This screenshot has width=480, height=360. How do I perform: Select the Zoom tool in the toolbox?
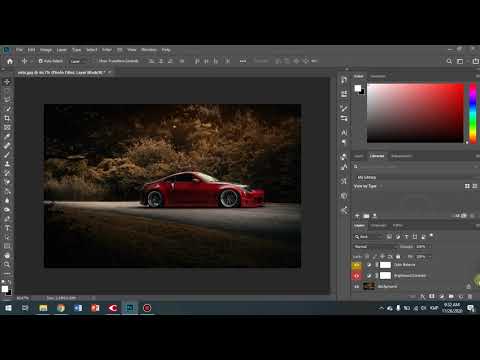(x=7, y=265)
